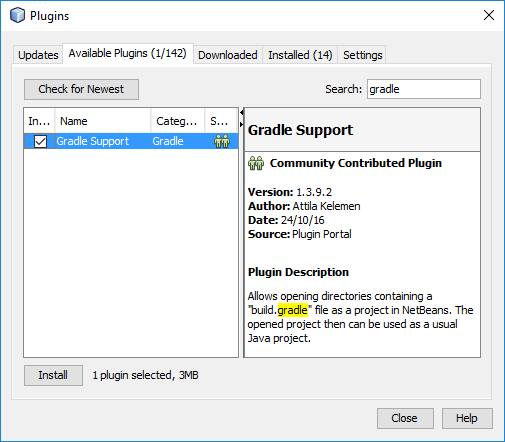This screenshot has width=505, height=442.
Task: Click the Source: Plugin Portal text
Action: [x=300, y=234]
